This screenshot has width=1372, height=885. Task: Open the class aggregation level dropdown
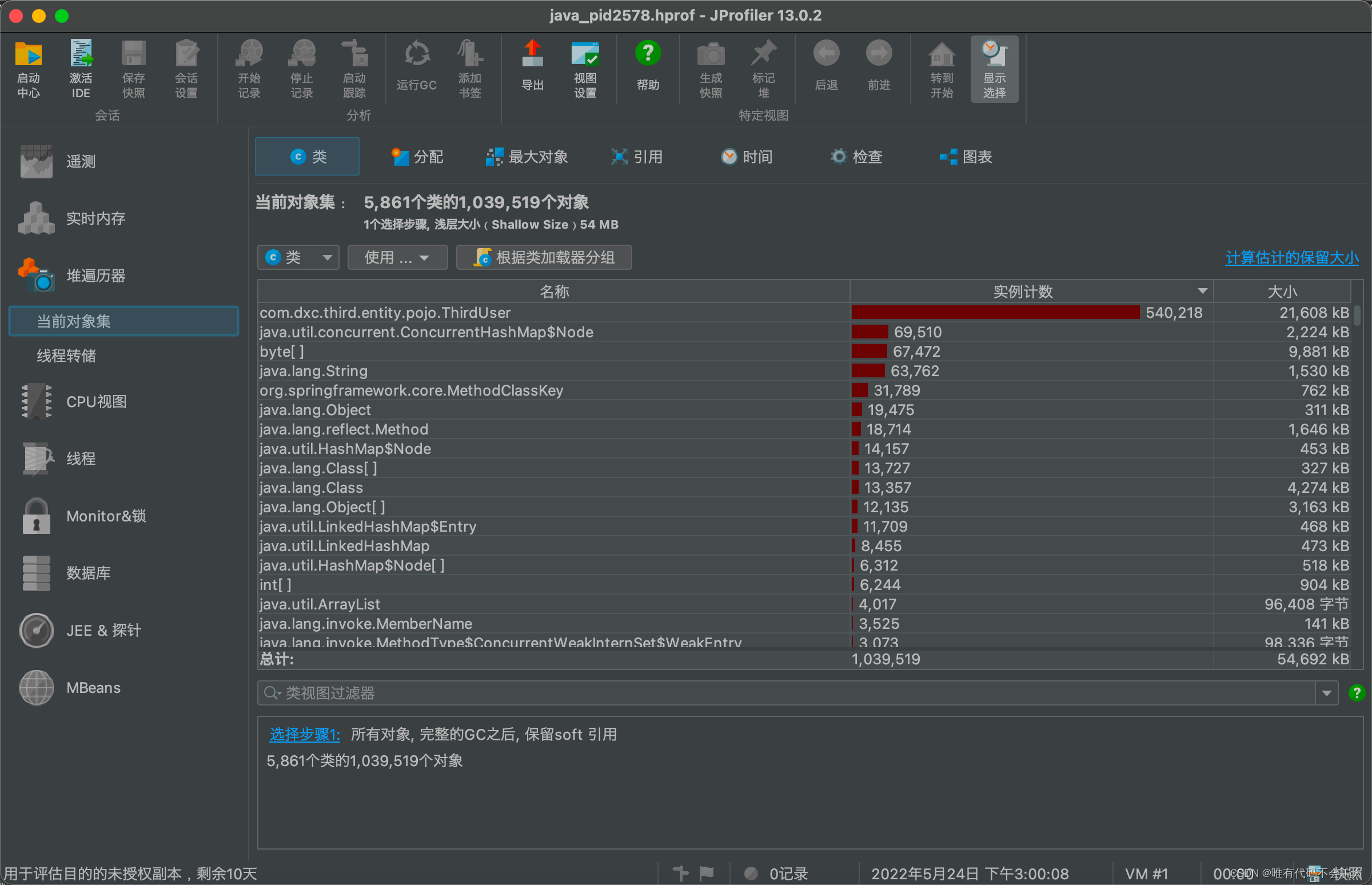point(298,257)
